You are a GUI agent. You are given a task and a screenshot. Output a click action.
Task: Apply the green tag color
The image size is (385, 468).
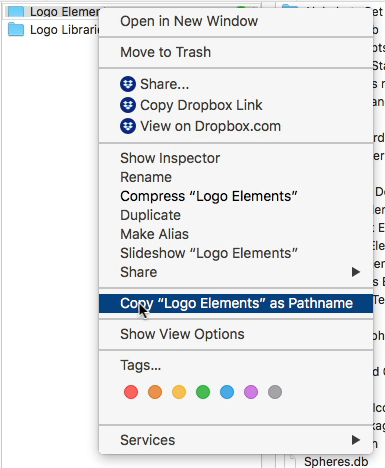pyautogui.click(x=203, y=392)
